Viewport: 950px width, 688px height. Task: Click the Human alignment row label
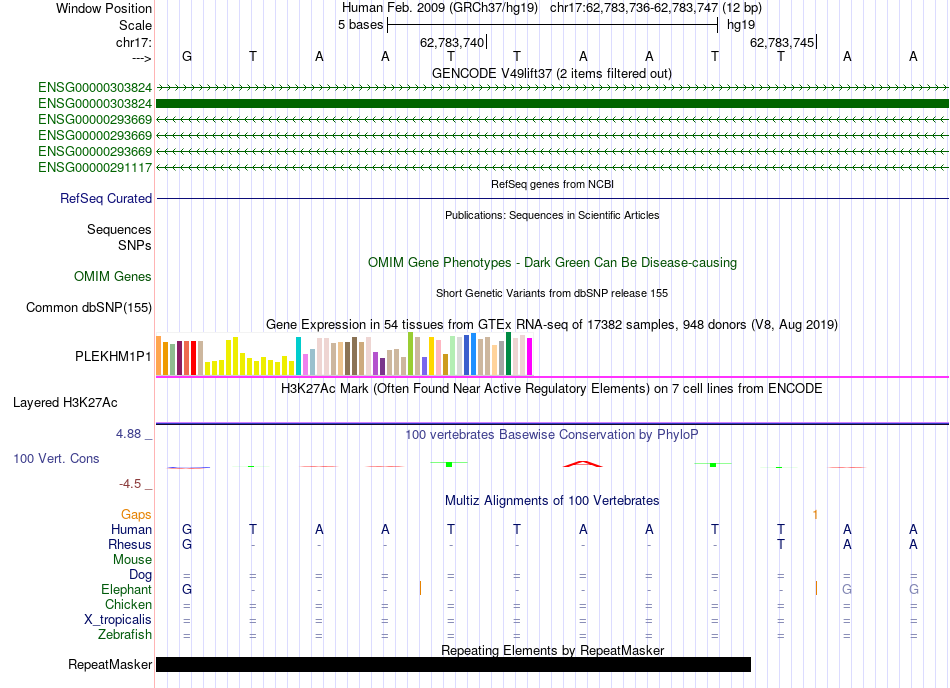(131, 530)
